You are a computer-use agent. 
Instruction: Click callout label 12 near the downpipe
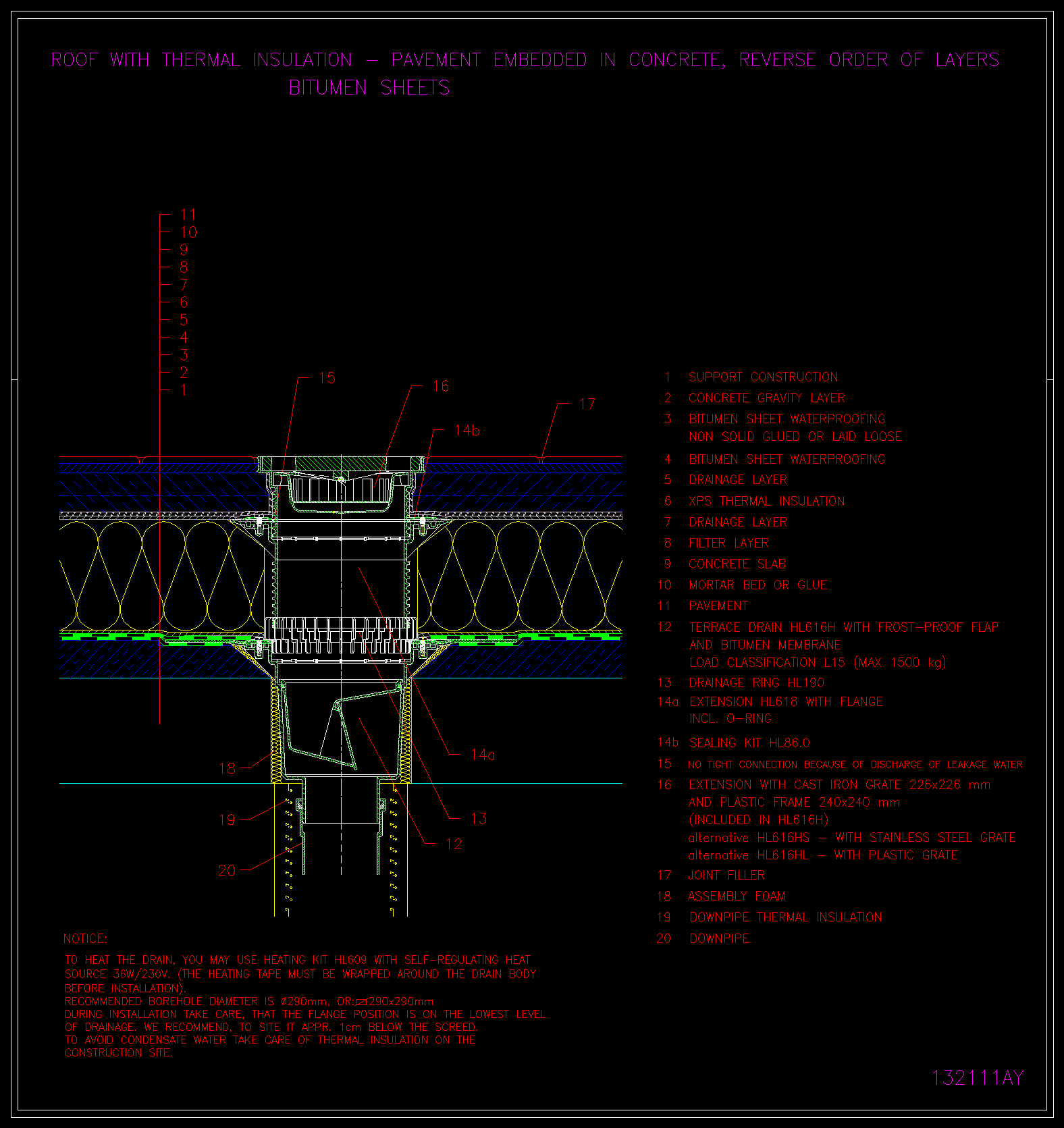click(454, 844)
